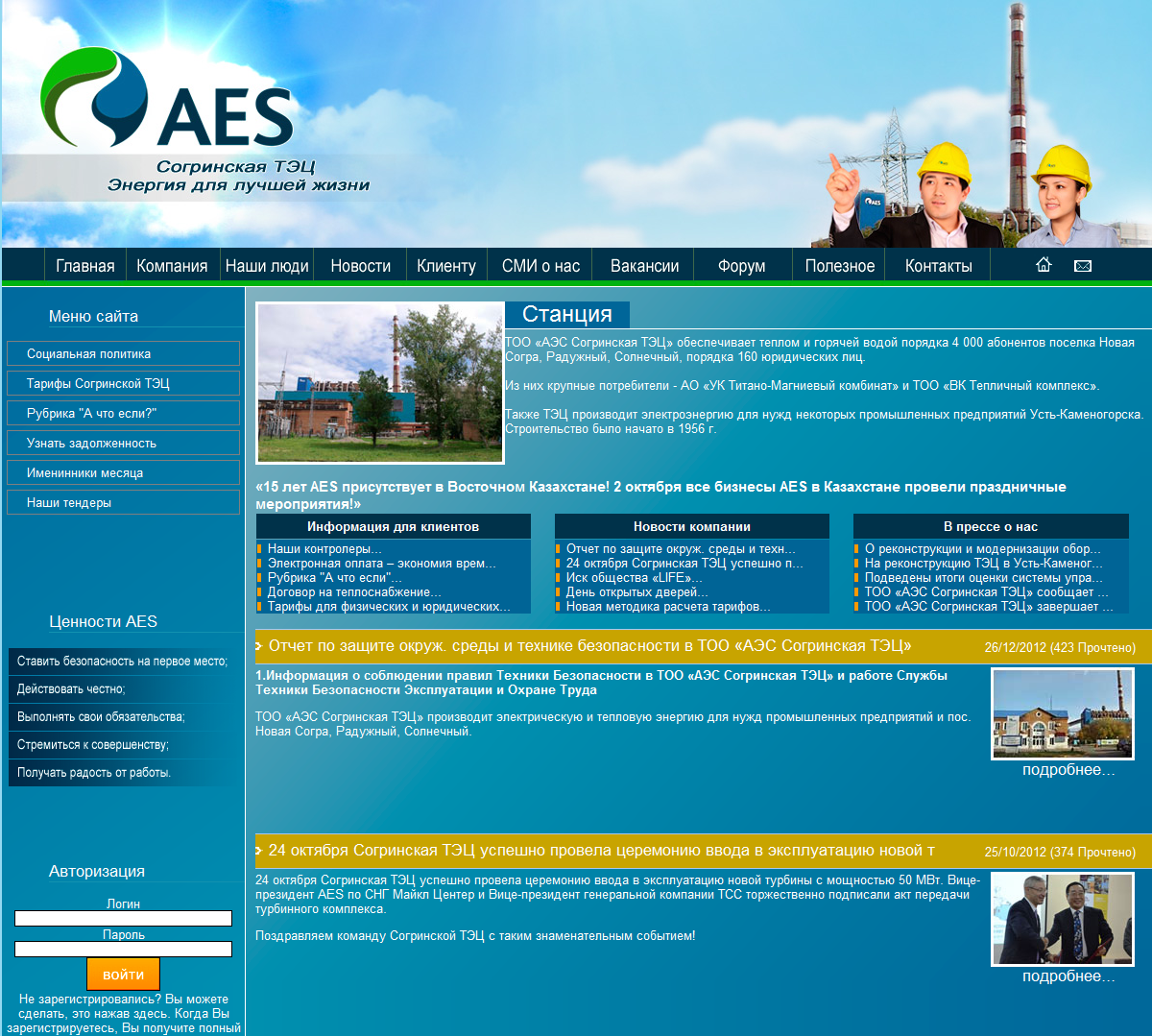Click the date 25/10/2012 (374 Прочтено)

point(1060,853)
